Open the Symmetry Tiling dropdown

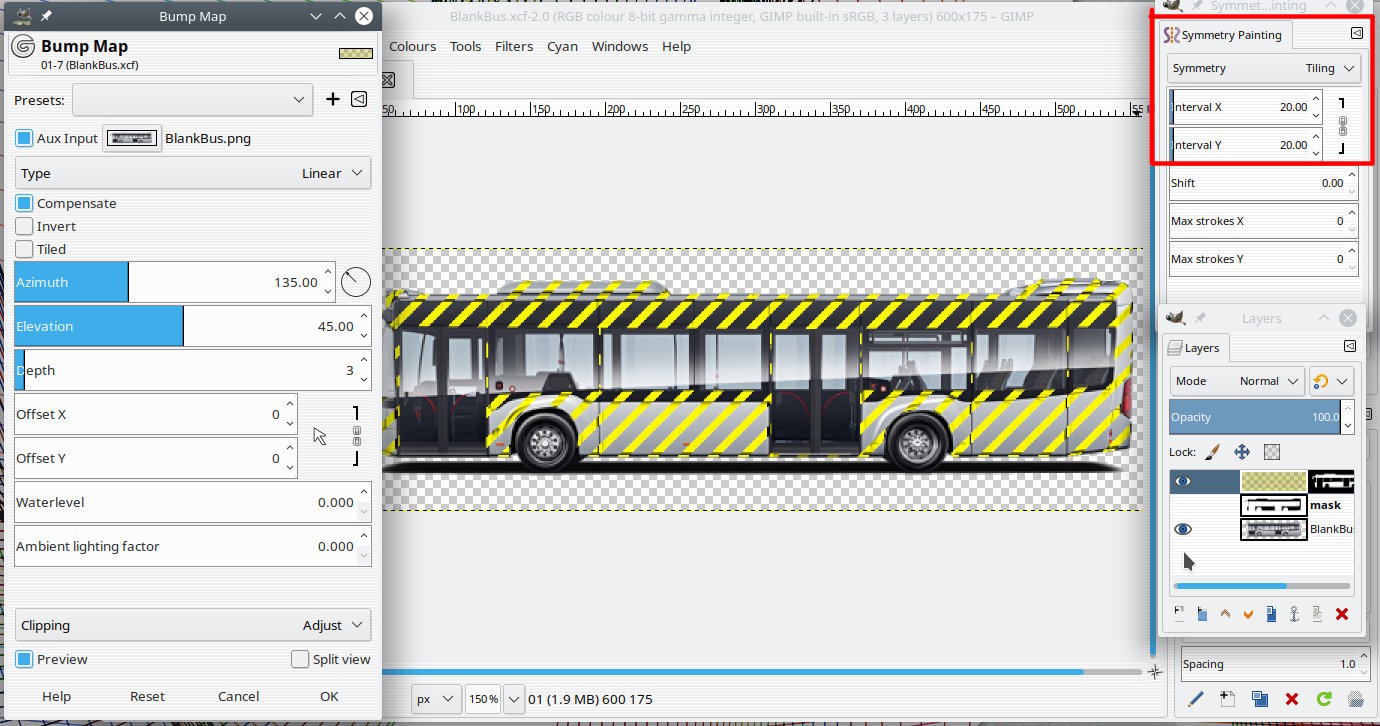[x=1264, y=68]
